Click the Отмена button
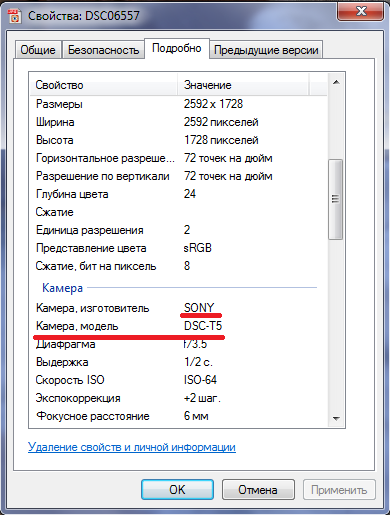The height and width of the screenshot is (515, 390). (258, 489)
